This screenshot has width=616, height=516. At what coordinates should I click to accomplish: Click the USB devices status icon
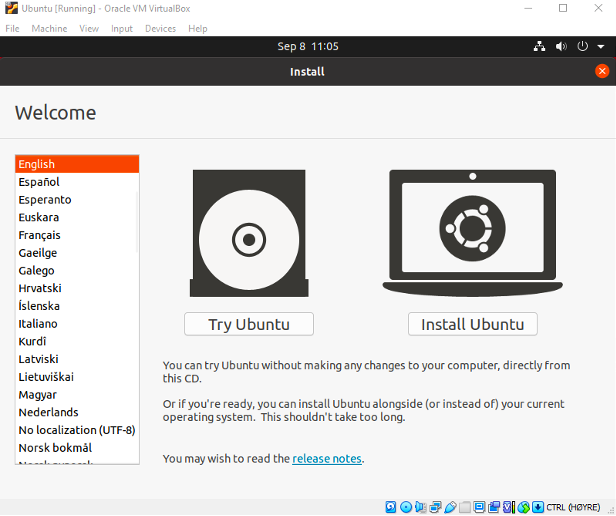click(450, 507)
